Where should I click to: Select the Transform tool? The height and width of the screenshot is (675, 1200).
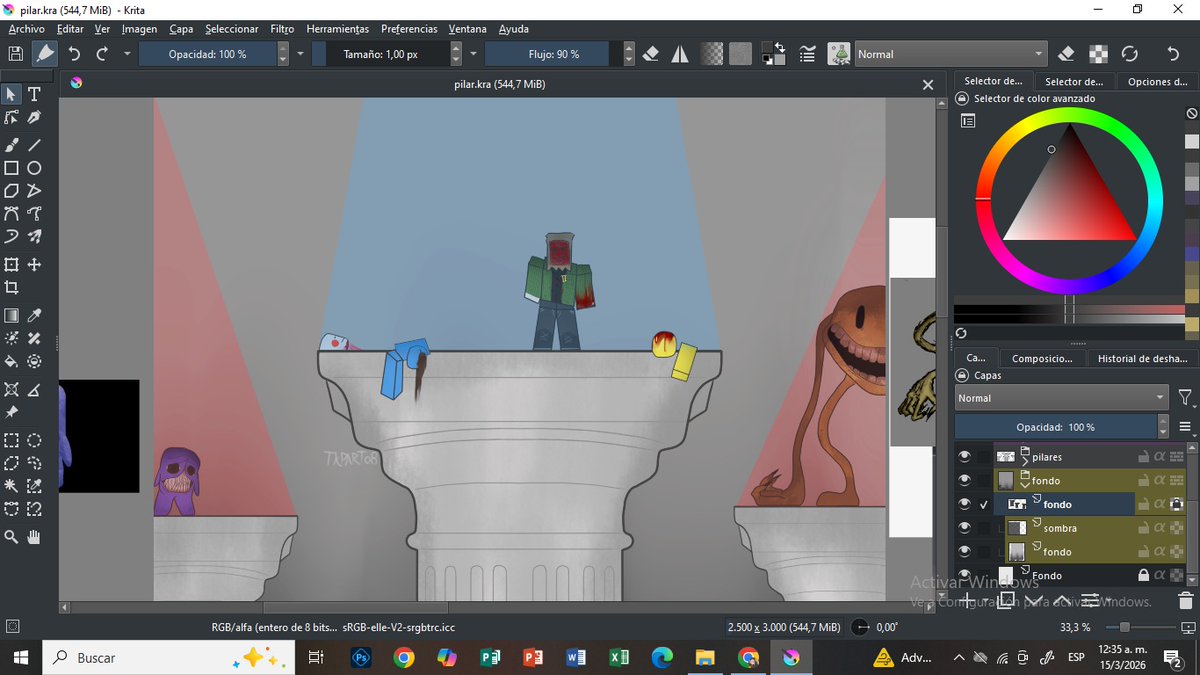[x=11, y=265]
